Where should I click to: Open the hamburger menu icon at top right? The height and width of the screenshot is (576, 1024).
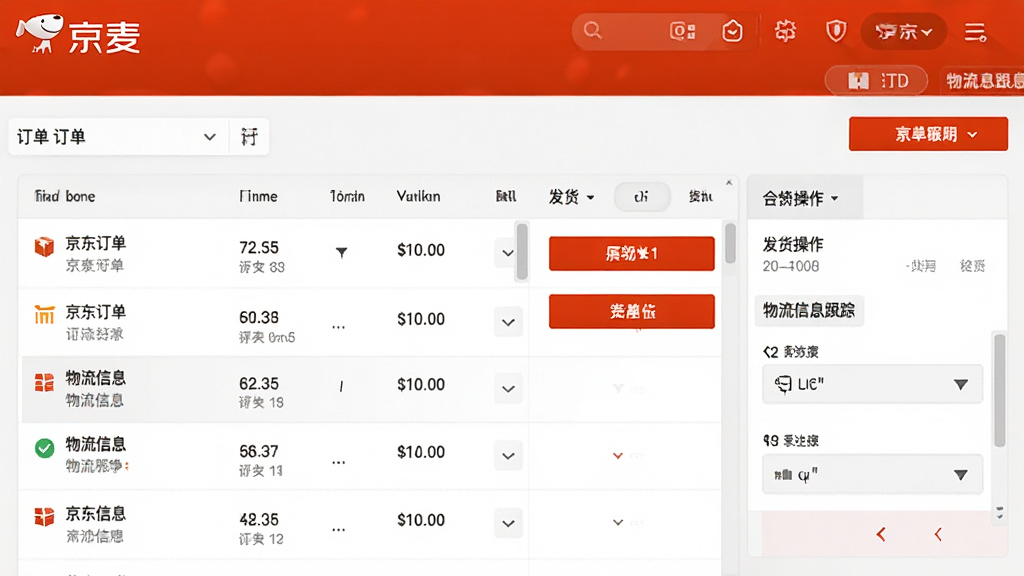tap(976, 31)
